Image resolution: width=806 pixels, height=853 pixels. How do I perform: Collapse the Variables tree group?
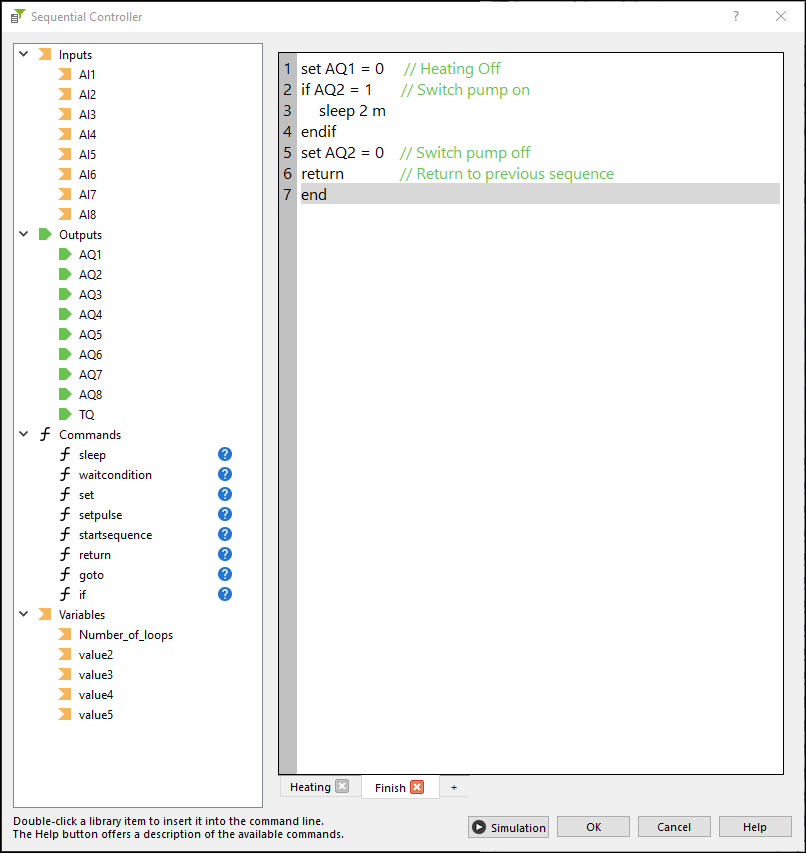tap(23, 615)
